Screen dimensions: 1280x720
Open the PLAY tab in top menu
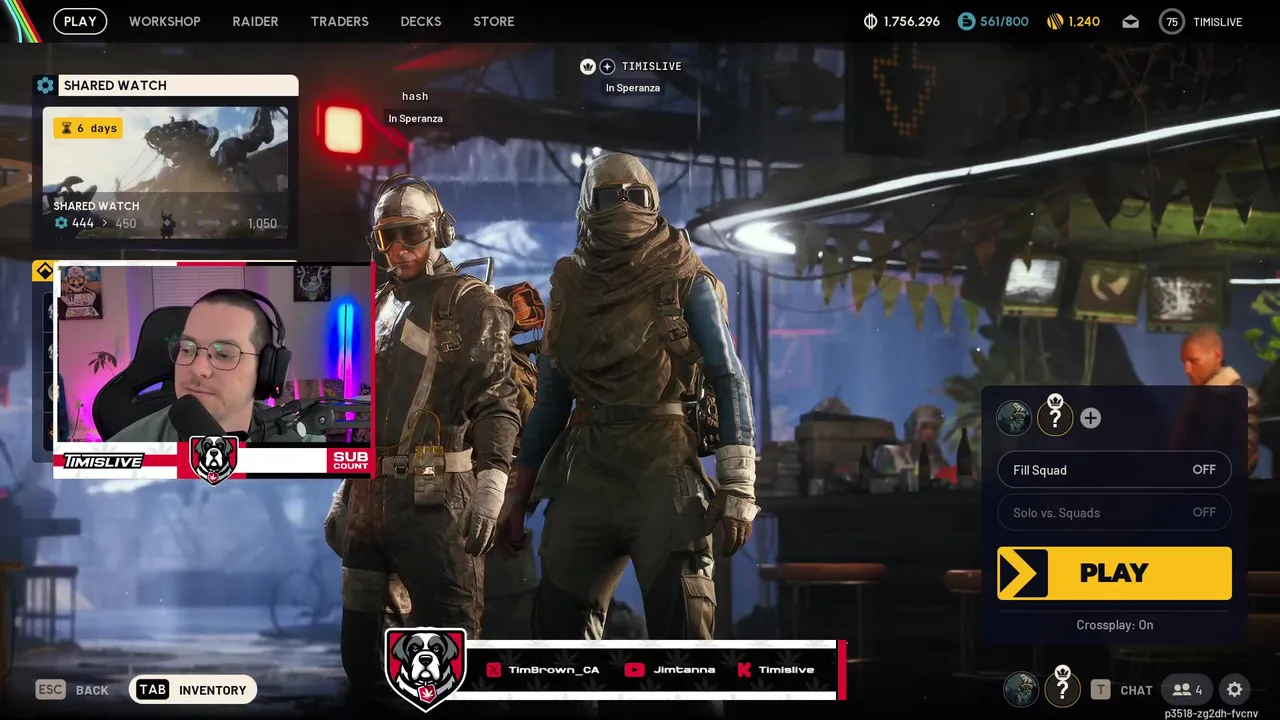[x=80, y=21]
